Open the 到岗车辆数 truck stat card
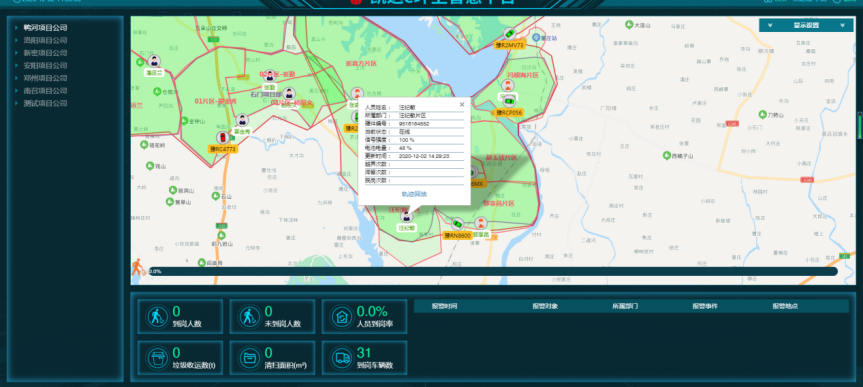Screen dimensions: 863x387 [x=364, y=358]
